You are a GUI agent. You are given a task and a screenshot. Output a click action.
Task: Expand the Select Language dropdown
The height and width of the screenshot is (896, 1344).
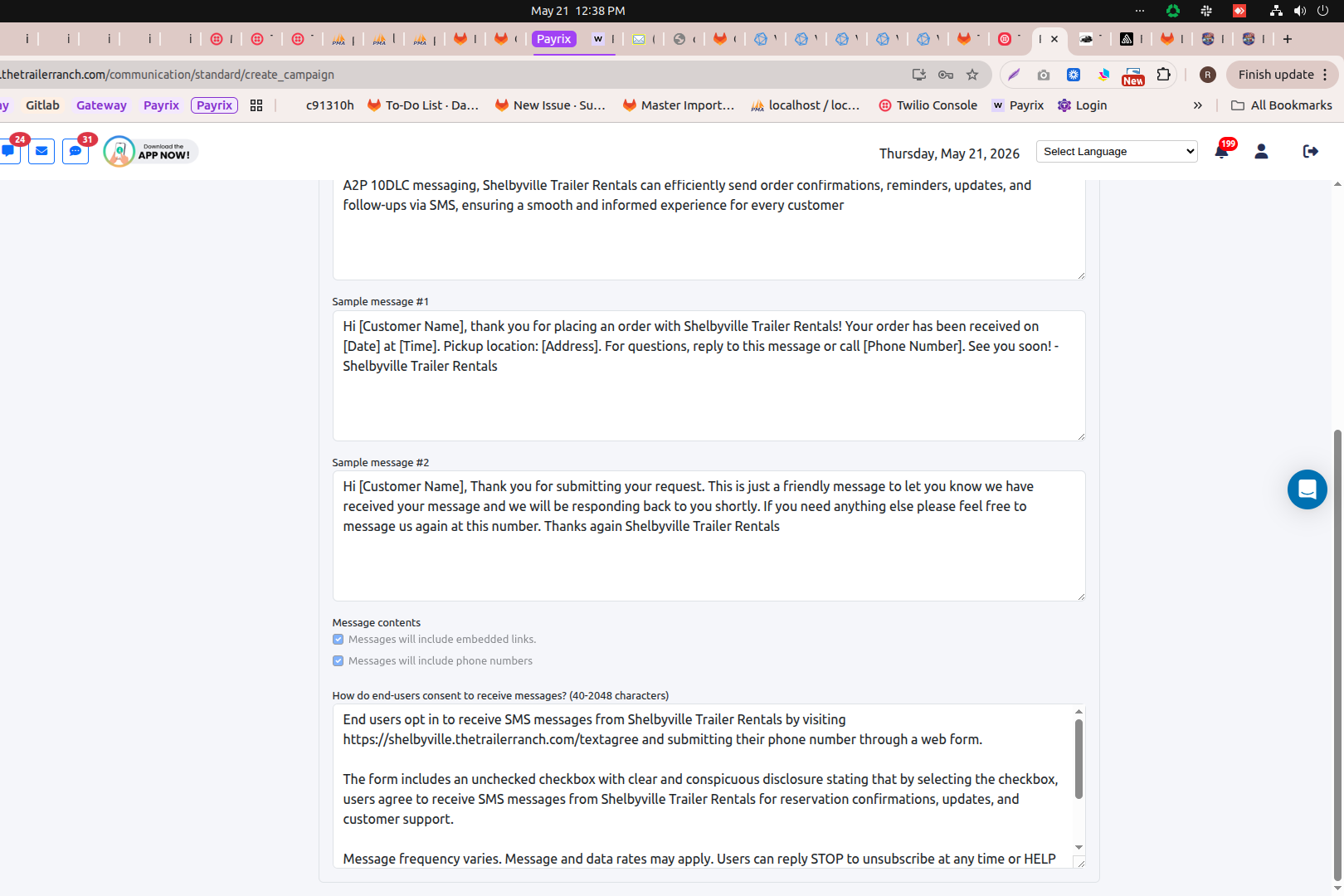click(1117, 151)
